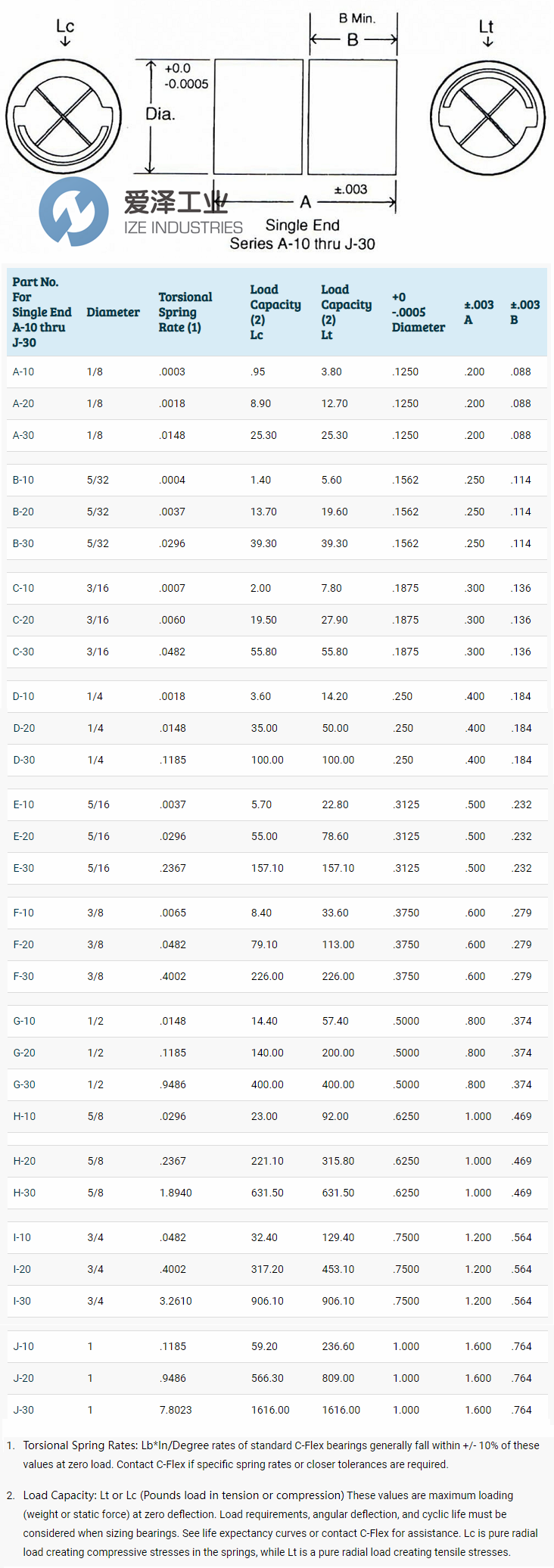Screen dimensions: 554x1568
Task: Click the A dimension label in the drawing
Action: click(305, 202)
